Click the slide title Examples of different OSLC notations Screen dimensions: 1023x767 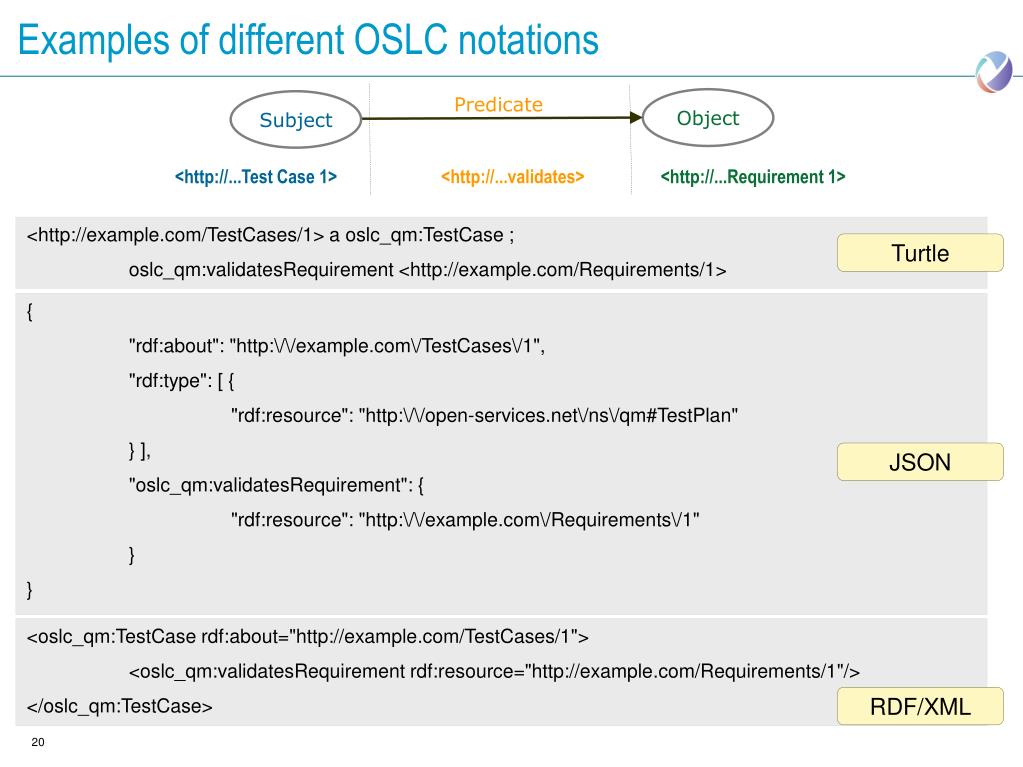click(308, 40)
